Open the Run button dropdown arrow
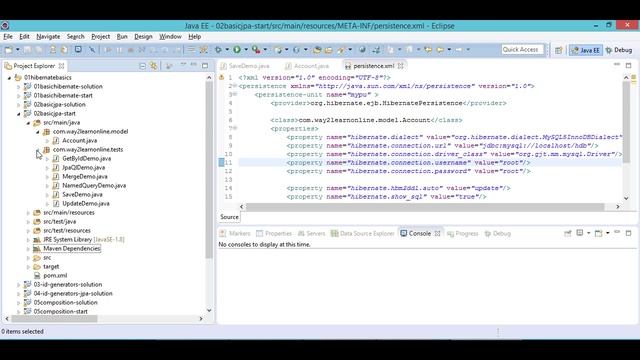The height and width of the screenshot is (360, 640). tap(246, 50)
